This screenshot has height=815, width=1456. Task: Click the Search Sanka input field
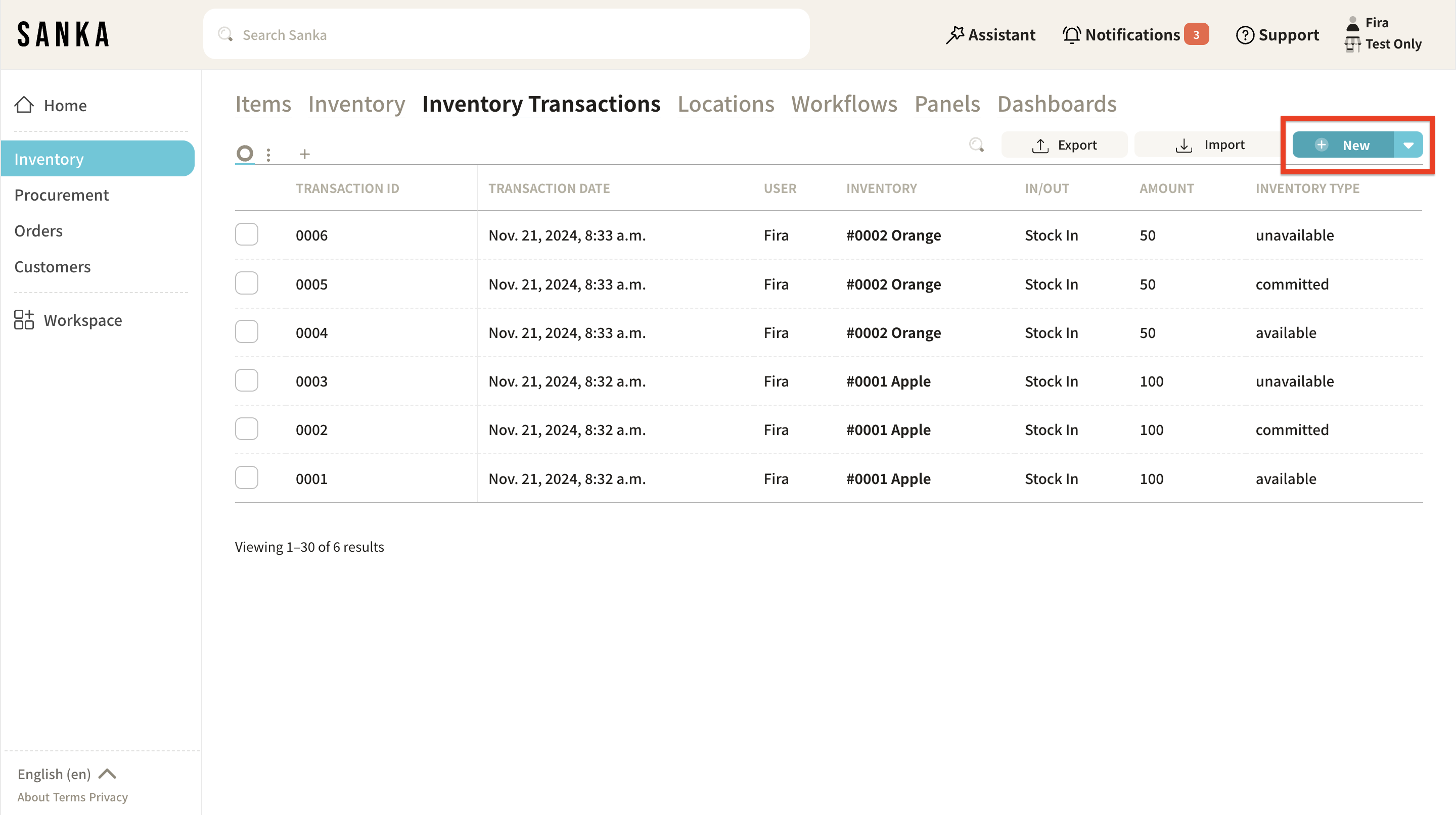point(506,35)
